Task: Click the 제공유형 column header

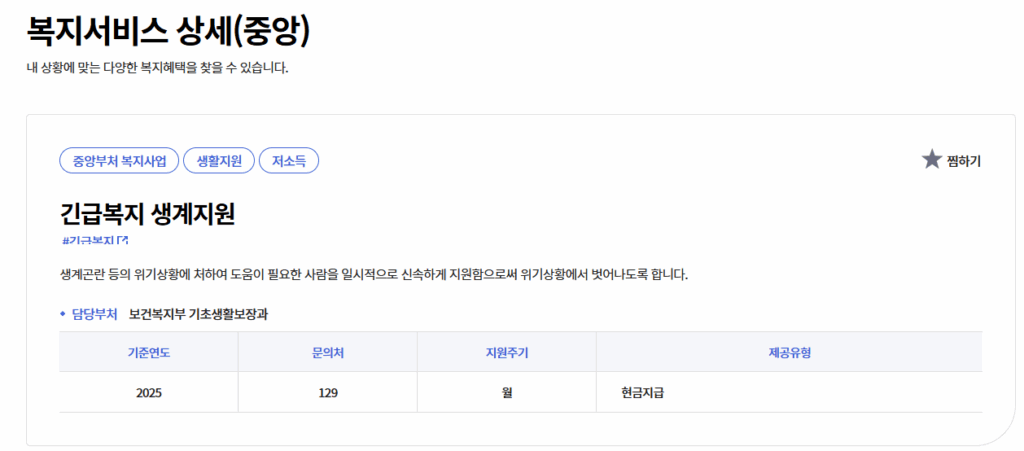Action: (790, 352)
